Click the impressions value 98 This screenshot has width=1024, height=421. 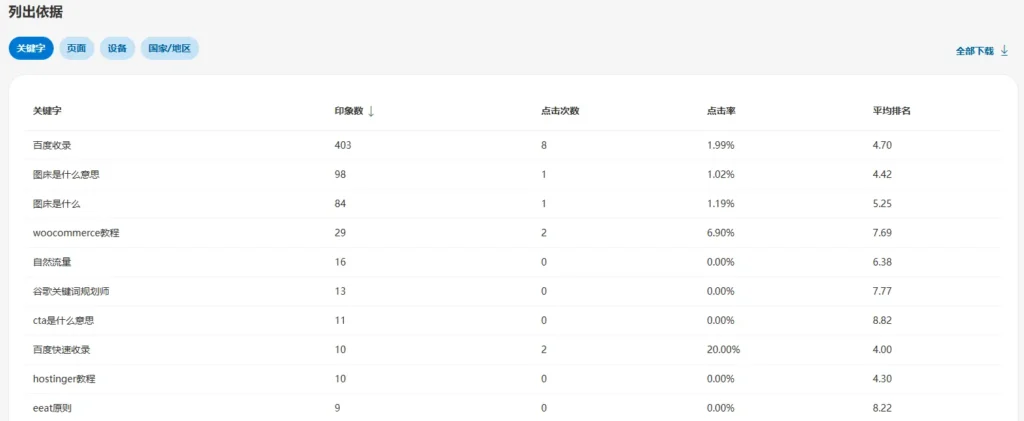click(x=340, y=175)
